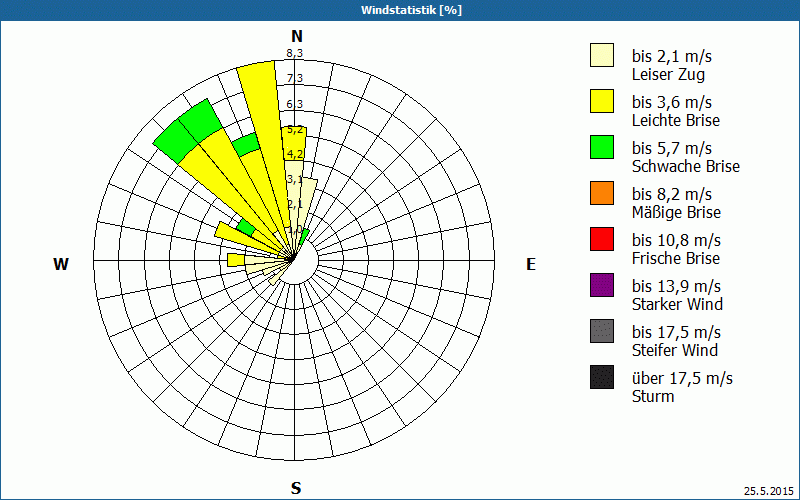
Task: Click the '7,3' scale value
Action: pyautogui.click(x=294, y=78)
